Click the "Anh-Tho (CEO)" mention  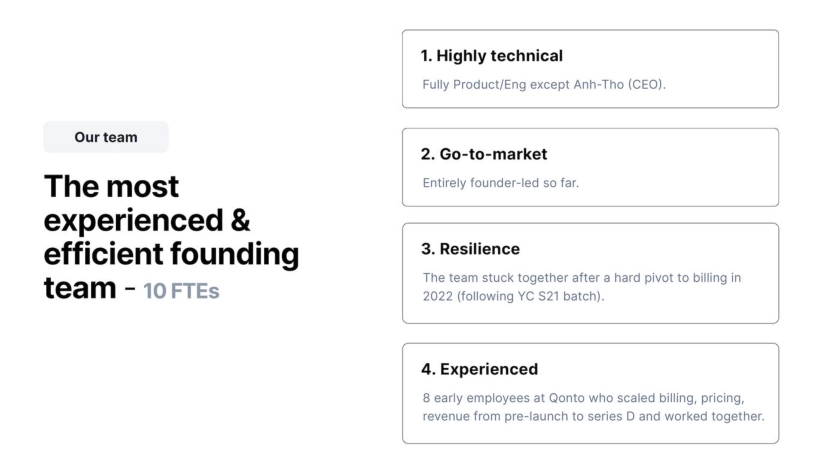pyautogui.click(x=622, y=84)
